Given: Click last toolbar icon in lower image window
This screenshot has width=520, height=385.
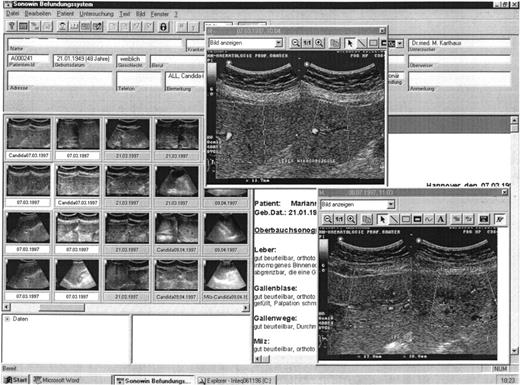Looking at the screenshot, I should click(499, 219).
